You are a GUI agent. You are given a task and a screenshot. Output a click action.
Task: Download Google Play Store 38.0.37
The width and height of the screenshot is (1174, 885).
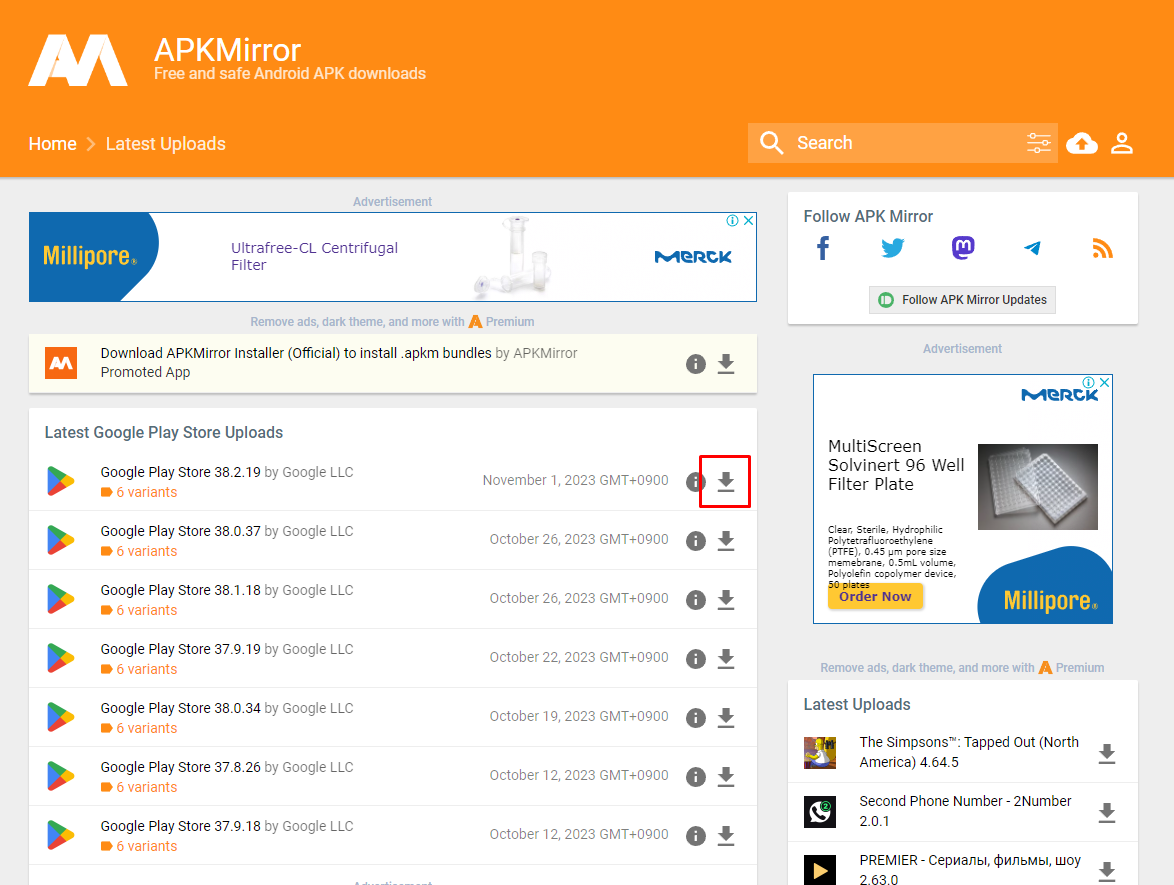[726, 541]
